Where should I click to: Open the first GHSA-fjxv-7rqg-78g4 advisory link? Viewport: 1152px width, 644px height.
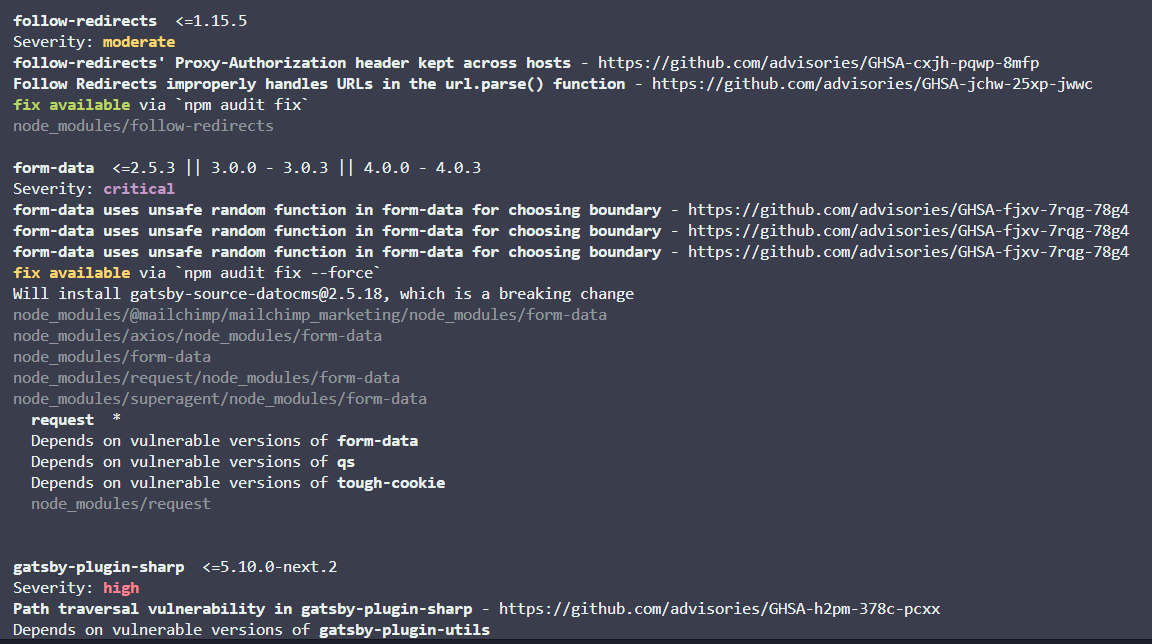click(908, 210)
